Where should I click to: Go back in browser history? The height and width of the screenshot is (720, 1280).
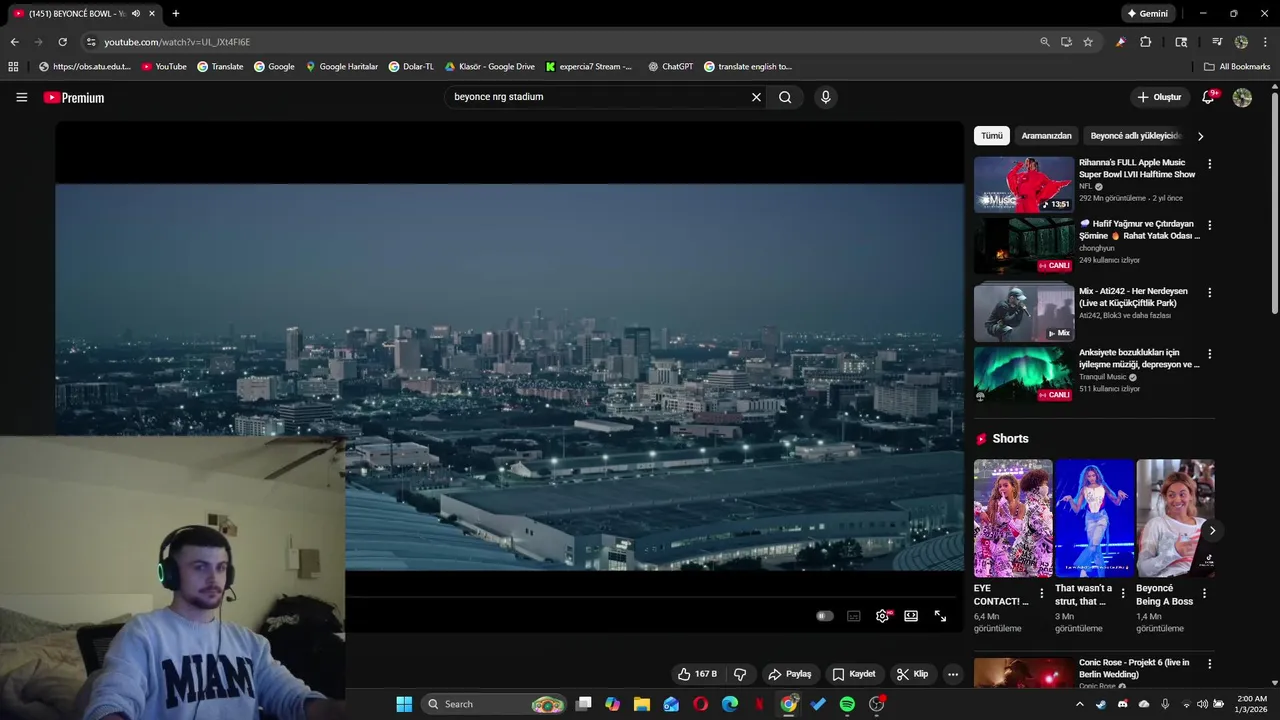[14, 42]
